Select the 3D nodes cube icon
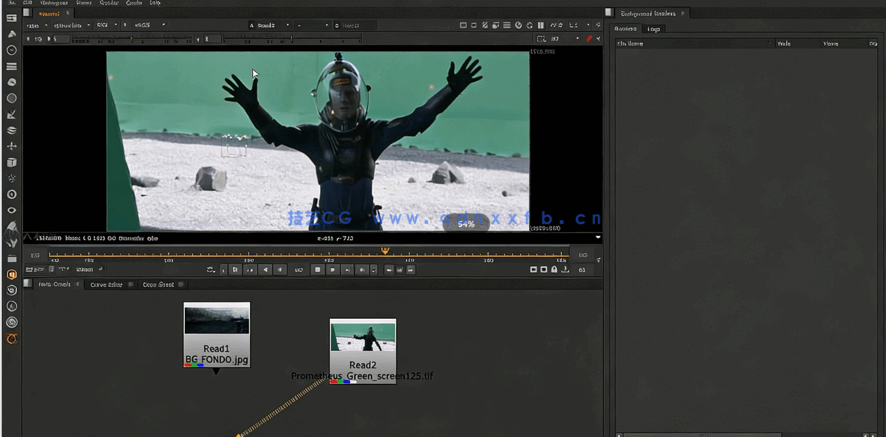886x437 pixels. tap(11, 162)
